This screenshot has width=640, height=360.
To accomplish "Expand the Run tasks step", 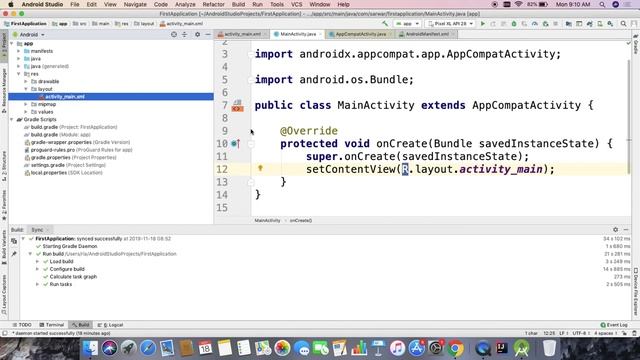I will [38, 284].
